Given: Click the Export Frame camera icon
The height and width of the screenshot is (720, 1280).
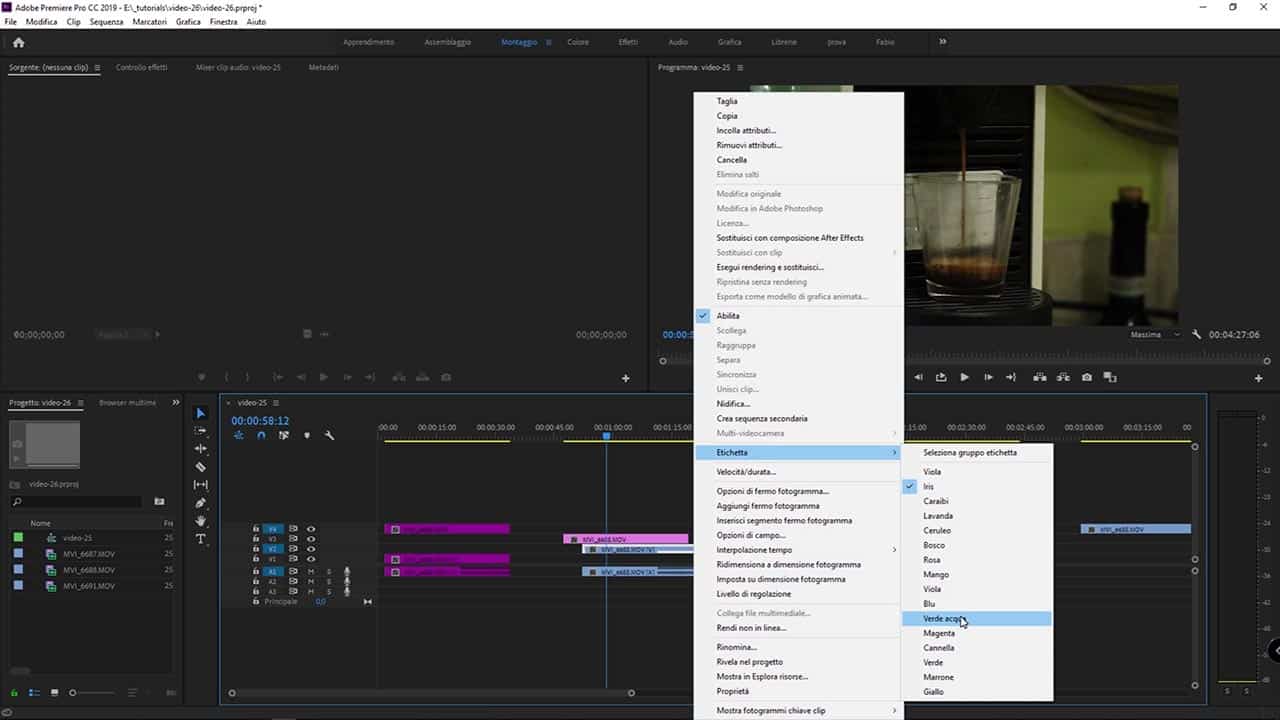Looking at the screenshot, I should 1087,377.
